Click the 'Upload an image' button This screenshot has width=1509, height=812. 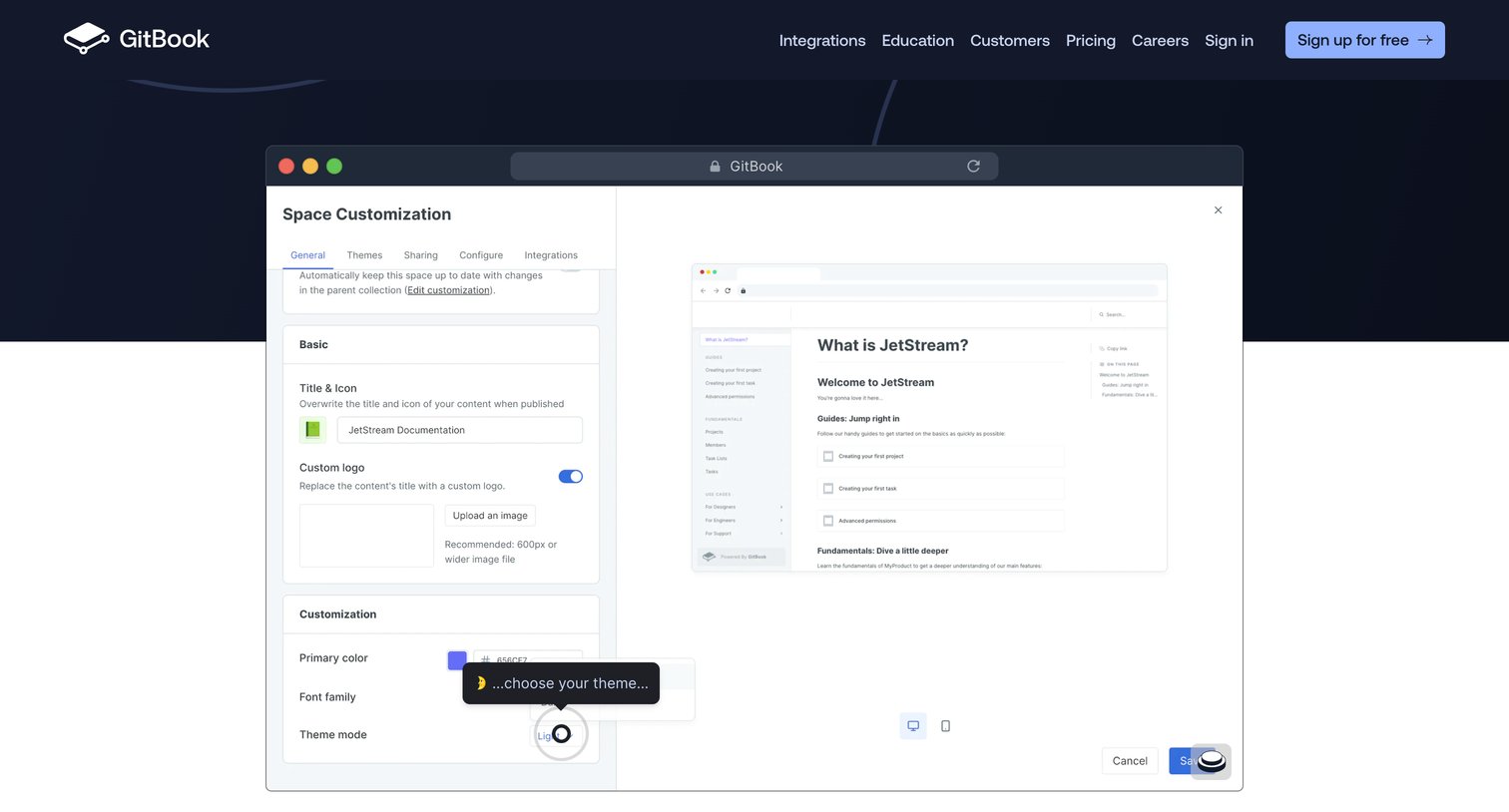490,516
